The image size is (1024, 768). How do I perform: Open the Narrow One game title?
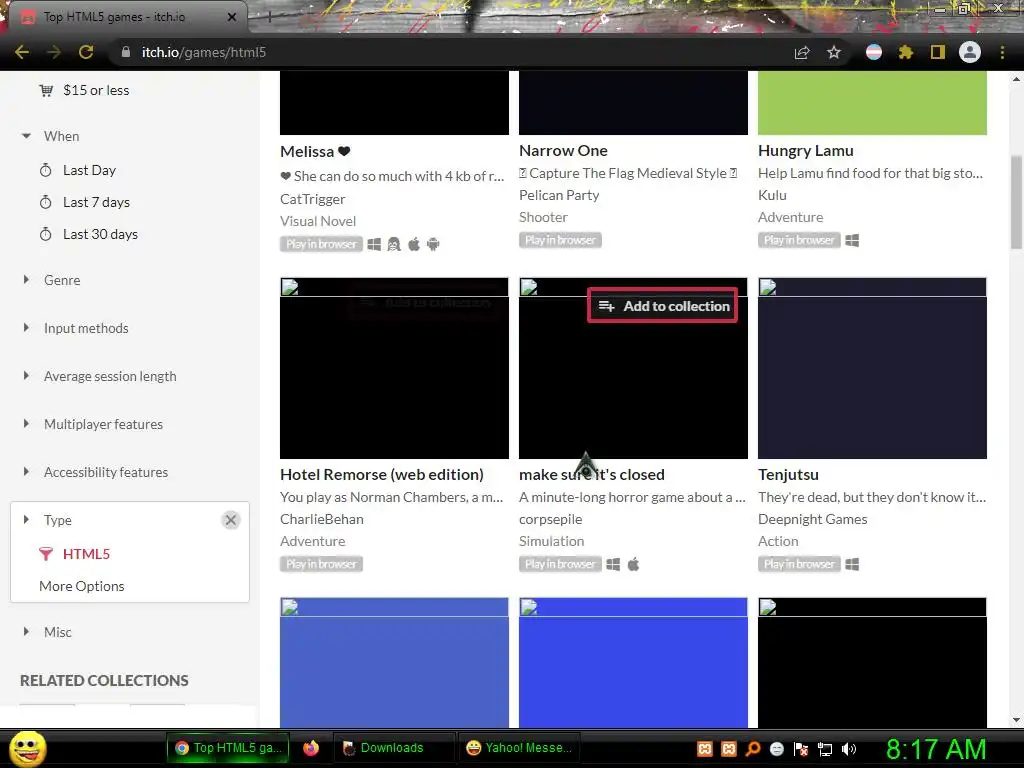[x=564, y=151]
